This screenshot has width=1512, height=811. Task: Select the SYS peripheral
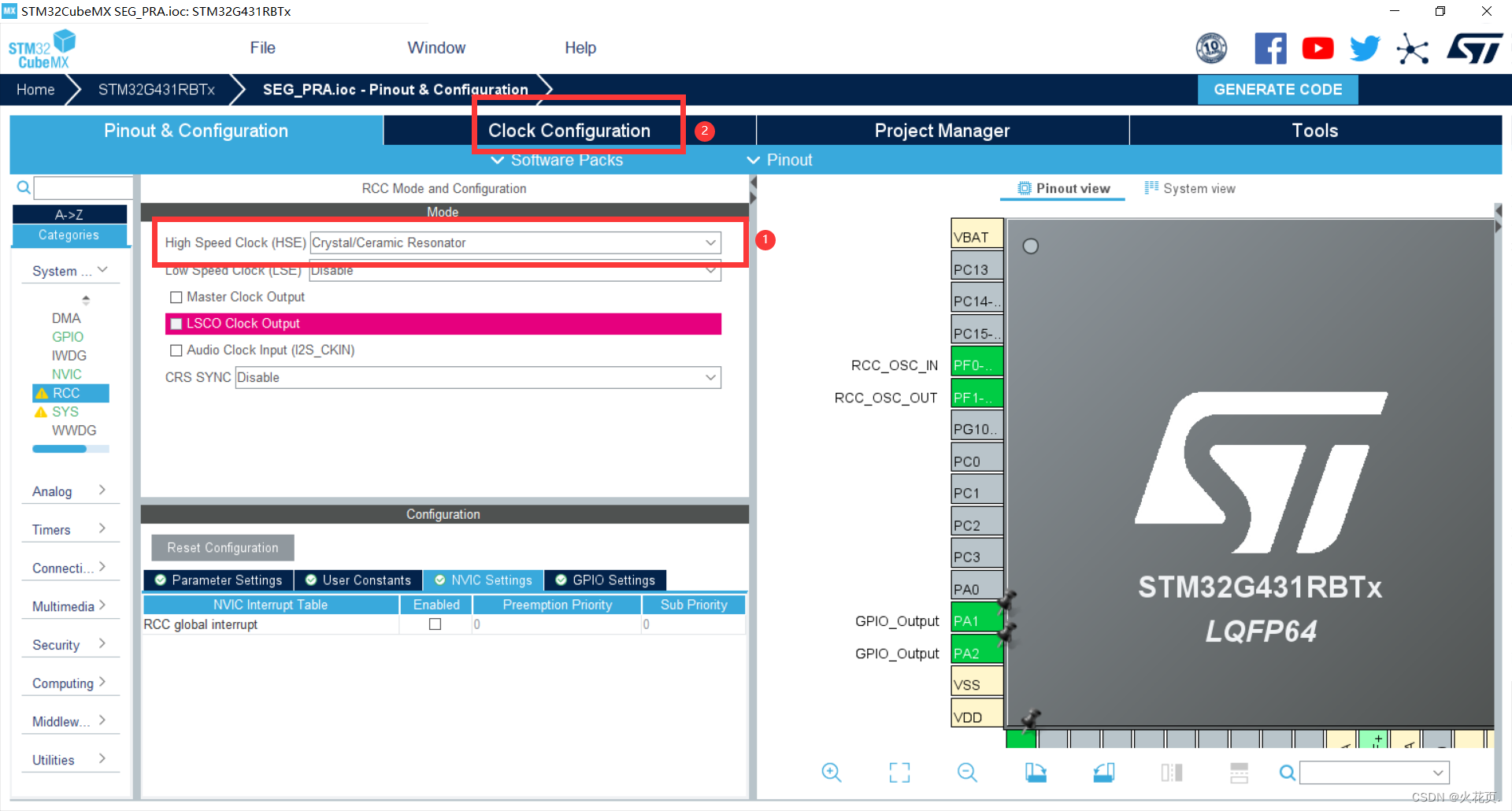click(x=65, y=412)
